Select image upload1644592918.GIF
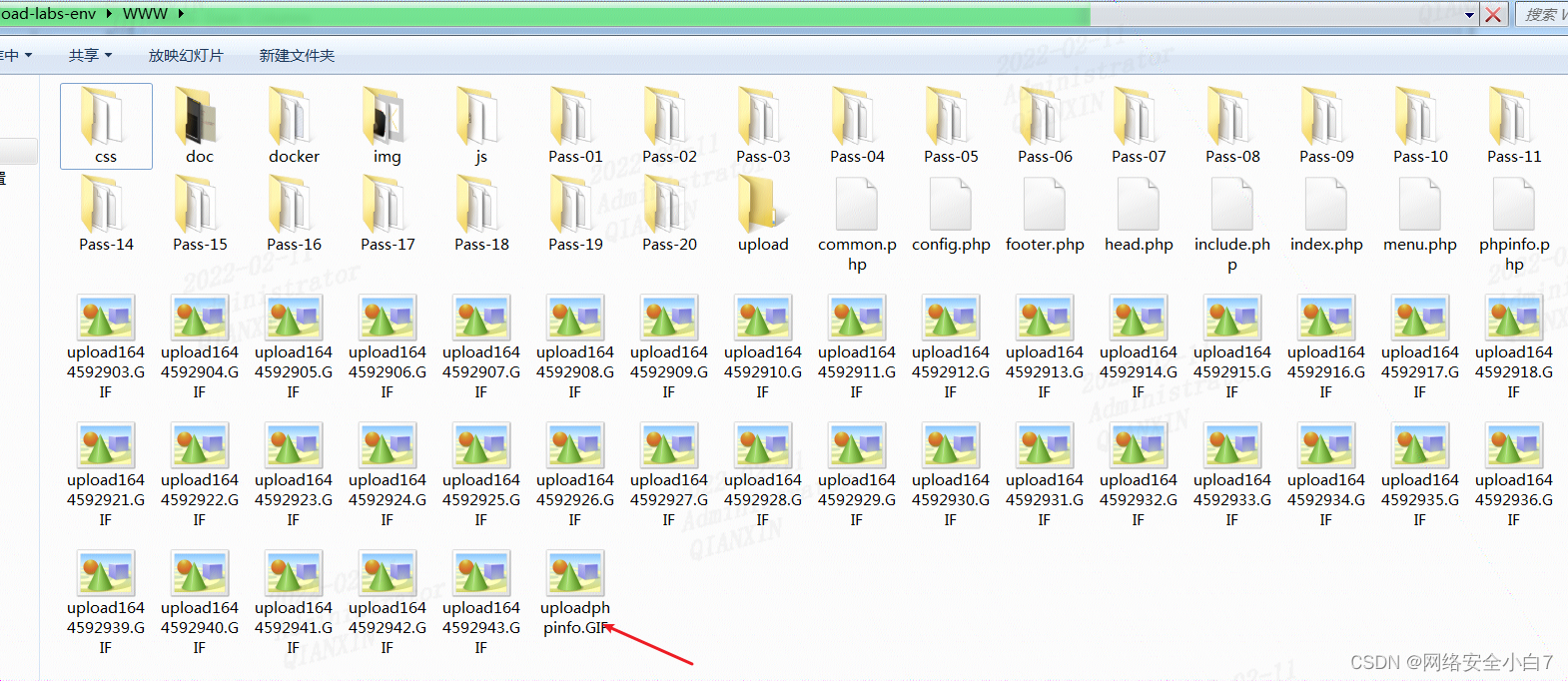 (x=1514, y=346)
